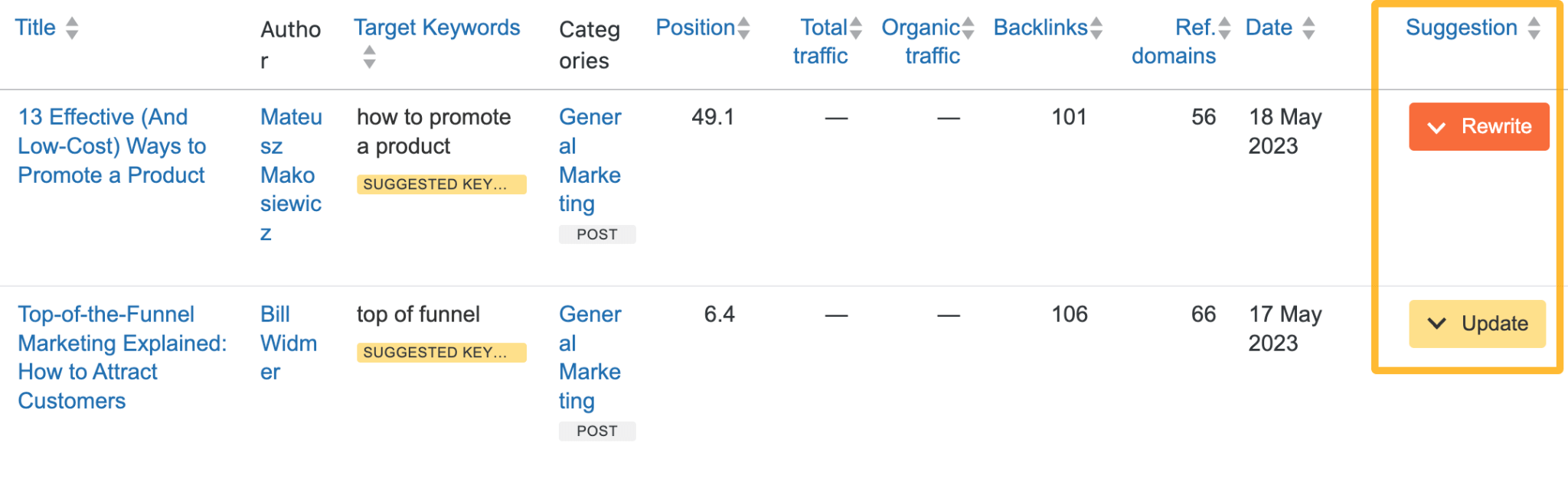Sort table by the Backlinks header
This screenshot has width=1568, height=485.
point(1040,28)
